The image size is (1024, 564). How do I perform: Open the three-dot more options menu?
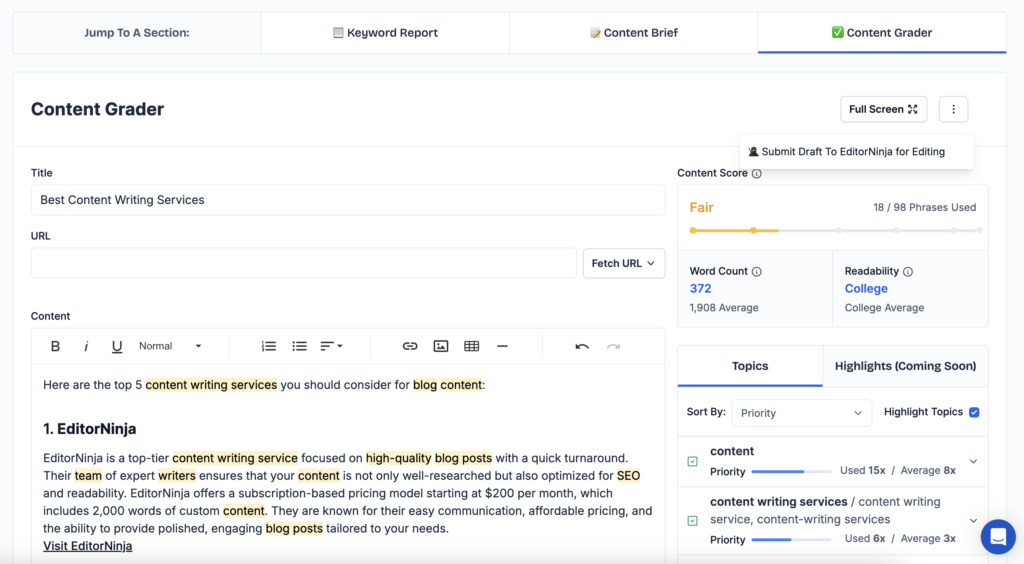click(x=953, y=109)
